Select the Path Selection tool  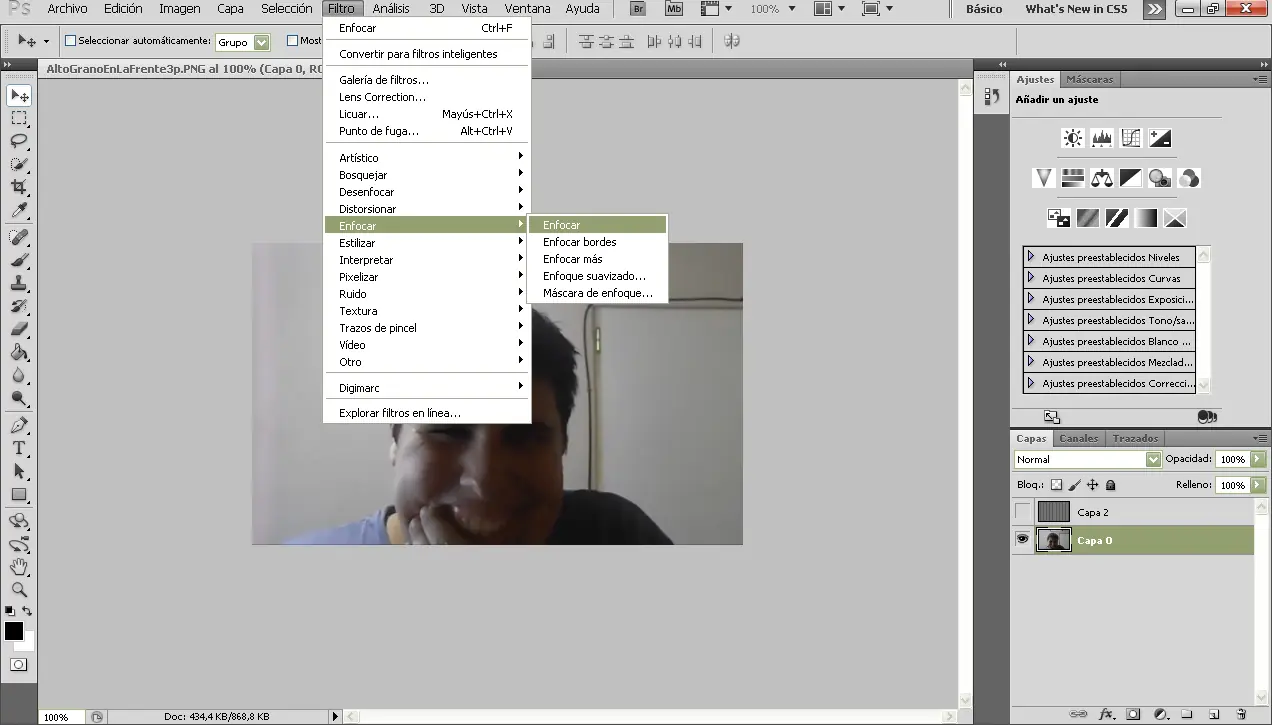tap(19, 471)
